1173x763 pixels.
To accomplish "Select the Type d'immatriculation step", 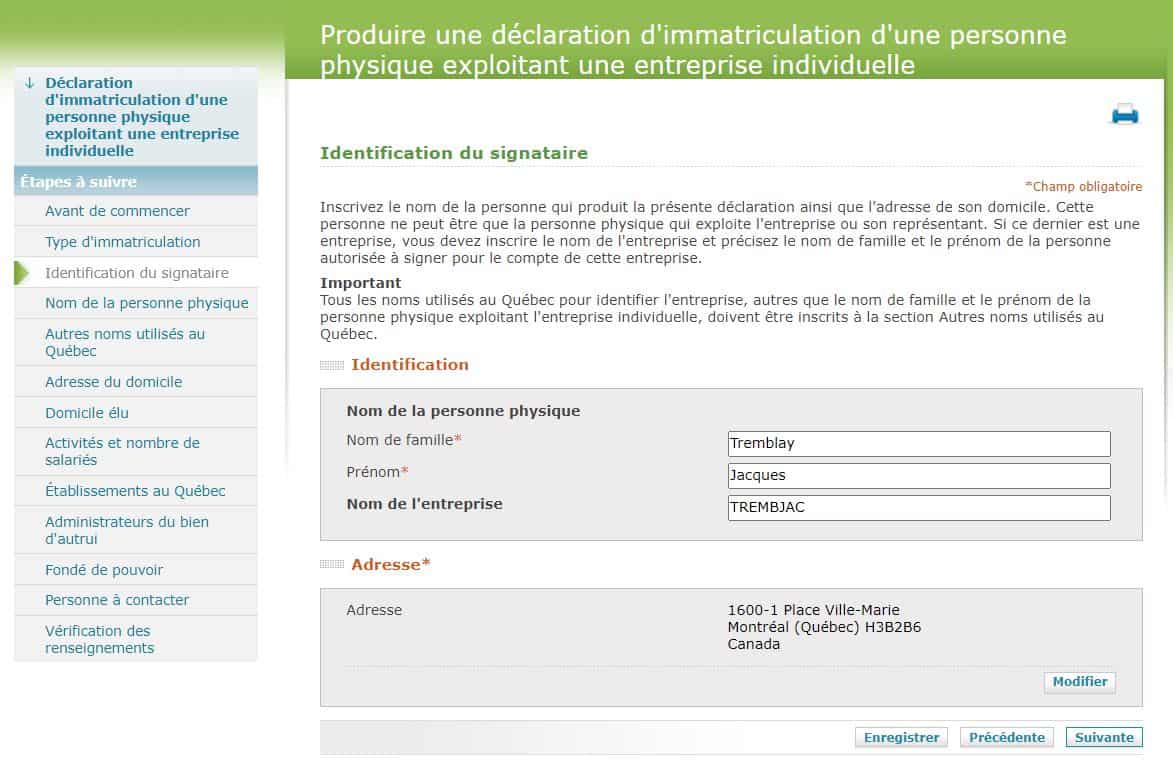I will pyautogui.click(x=122, y=242).
